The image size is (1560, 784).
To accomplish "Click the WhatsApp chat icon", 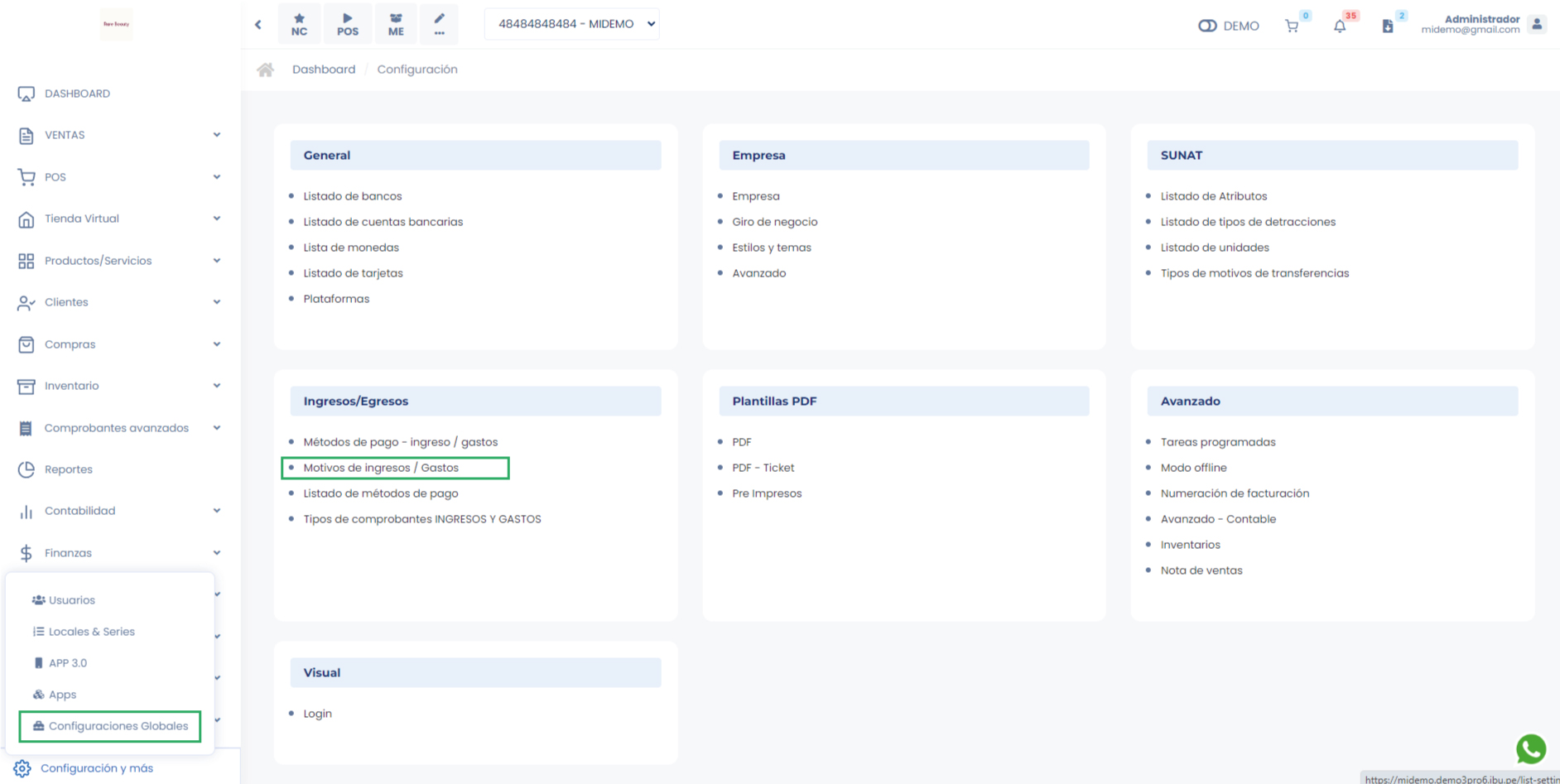I will pyautogui.click(x=1530, y=748).
